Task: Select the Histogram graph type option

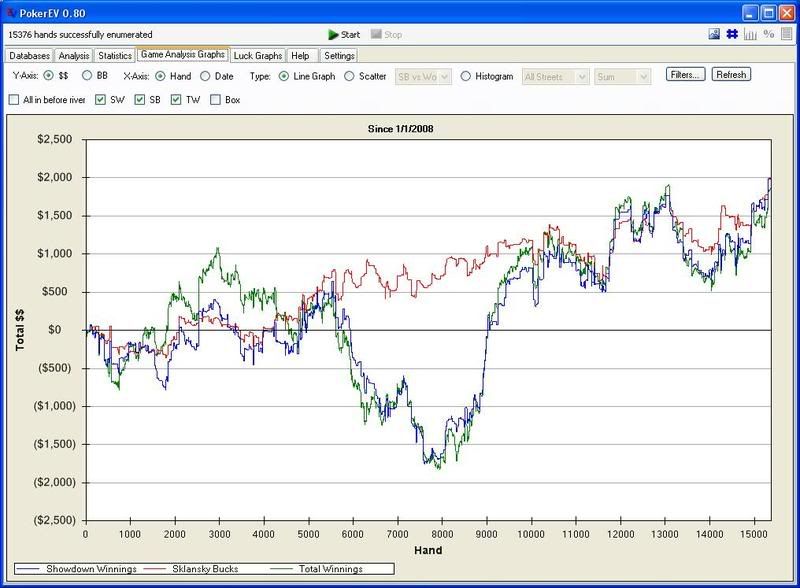Action: (x=467, y=76)
